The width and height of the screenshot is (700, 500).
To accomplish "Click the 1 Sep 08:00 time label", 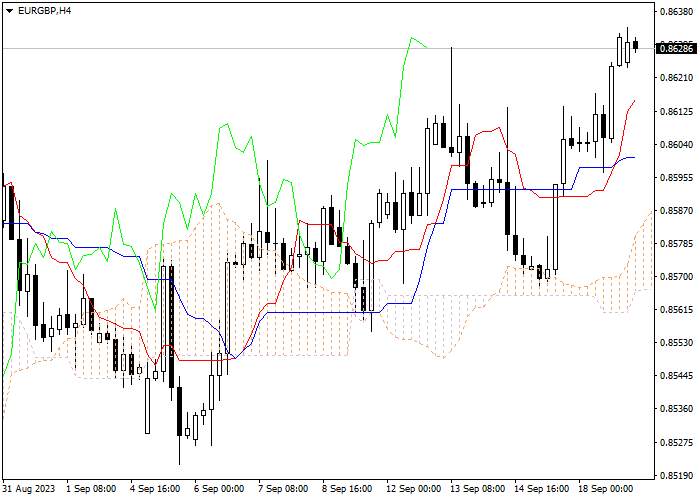I will pyautogui.click(x=91, y=488).
